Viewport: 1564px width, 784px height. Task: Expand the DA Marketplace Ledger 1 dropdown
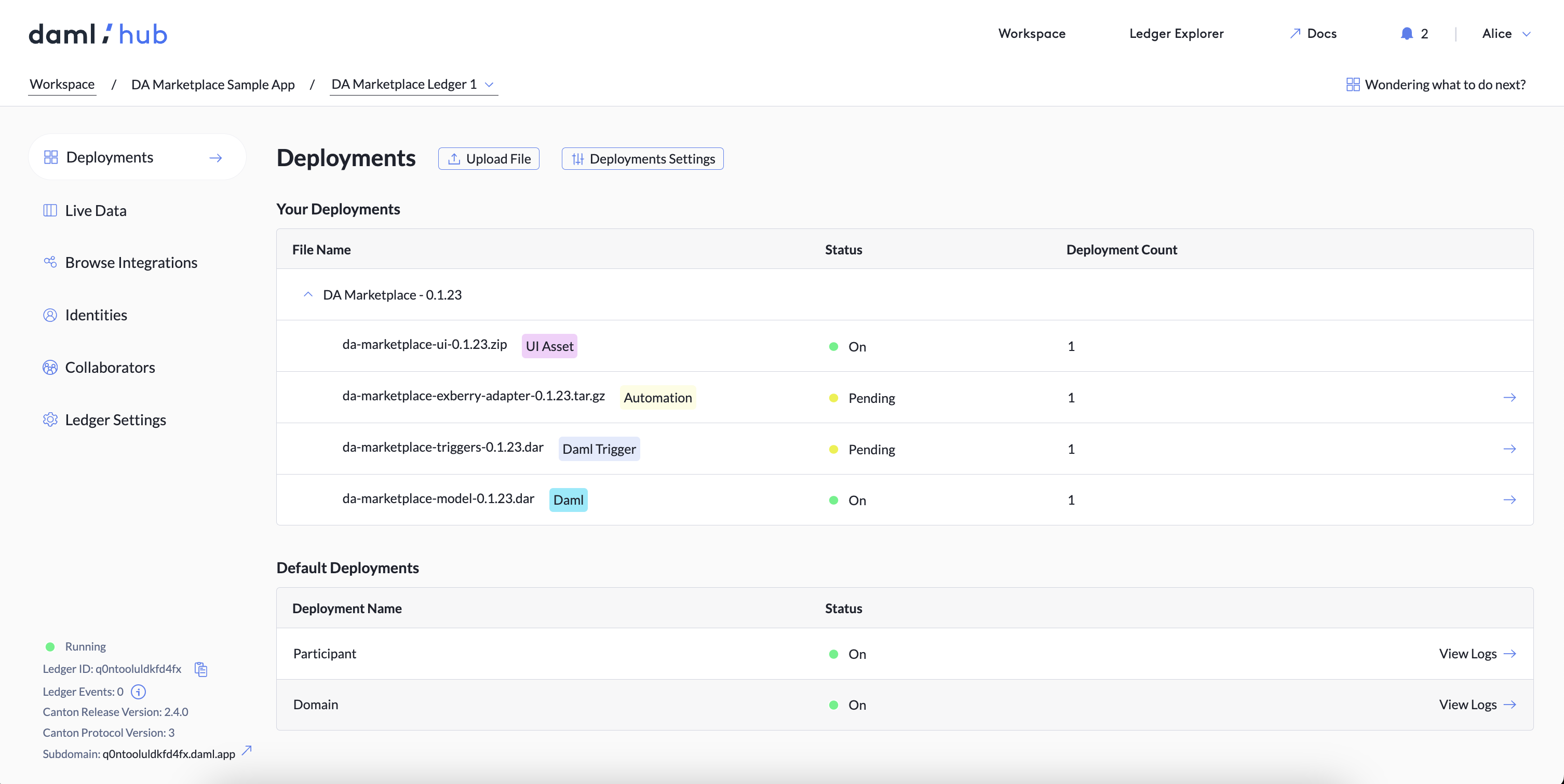click(x=490, y=85)
